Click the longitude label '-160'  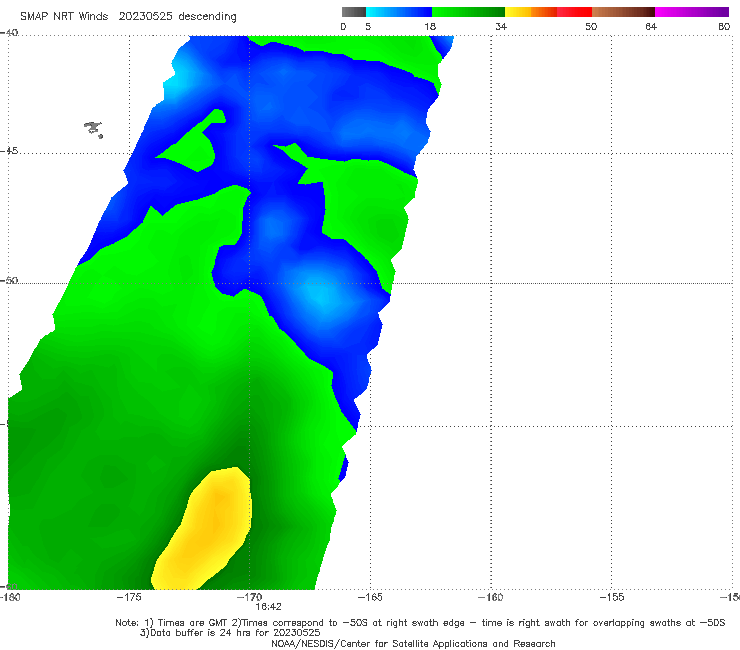[490, 597]
